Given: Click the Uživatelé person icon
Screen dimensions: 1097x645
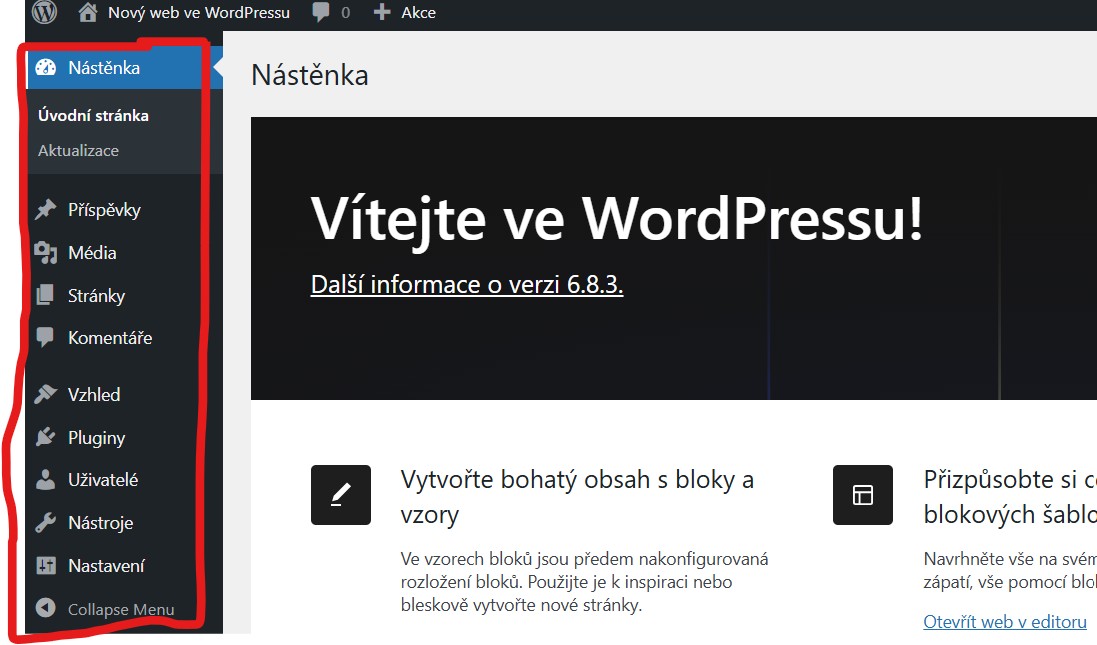Looking at the screenshot, I should point(46,480).
